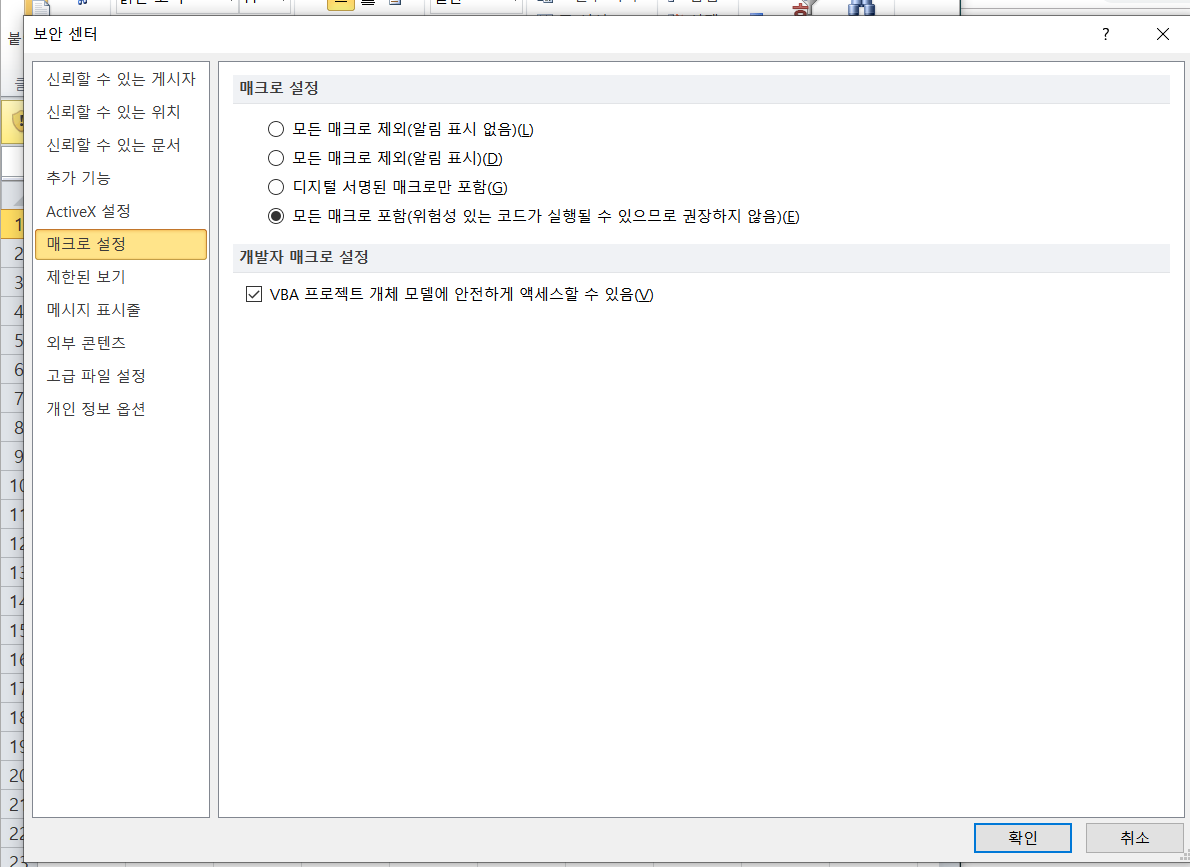Choose 모든 매크로 제외(알림 표시 없음) option
The image size is (1190, 867).
click(276, 129)
